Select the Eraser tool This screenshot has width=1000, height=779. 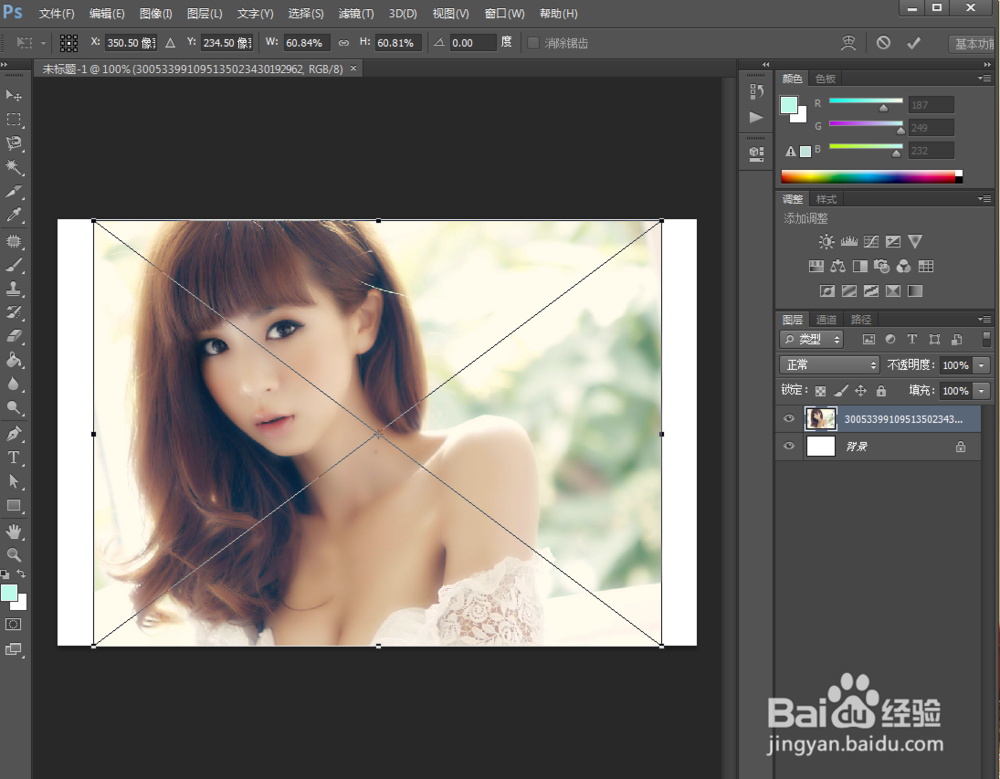(13, 336)
